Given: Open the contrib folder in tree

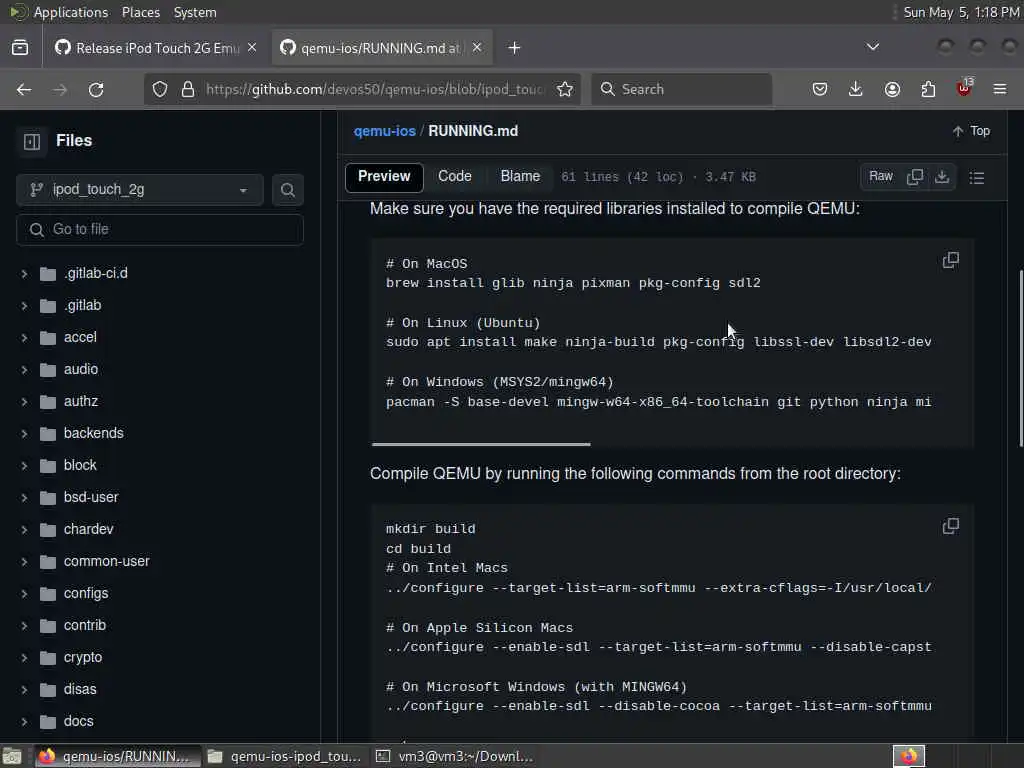Looking at the screenshot, I should [x=84, y=625].
